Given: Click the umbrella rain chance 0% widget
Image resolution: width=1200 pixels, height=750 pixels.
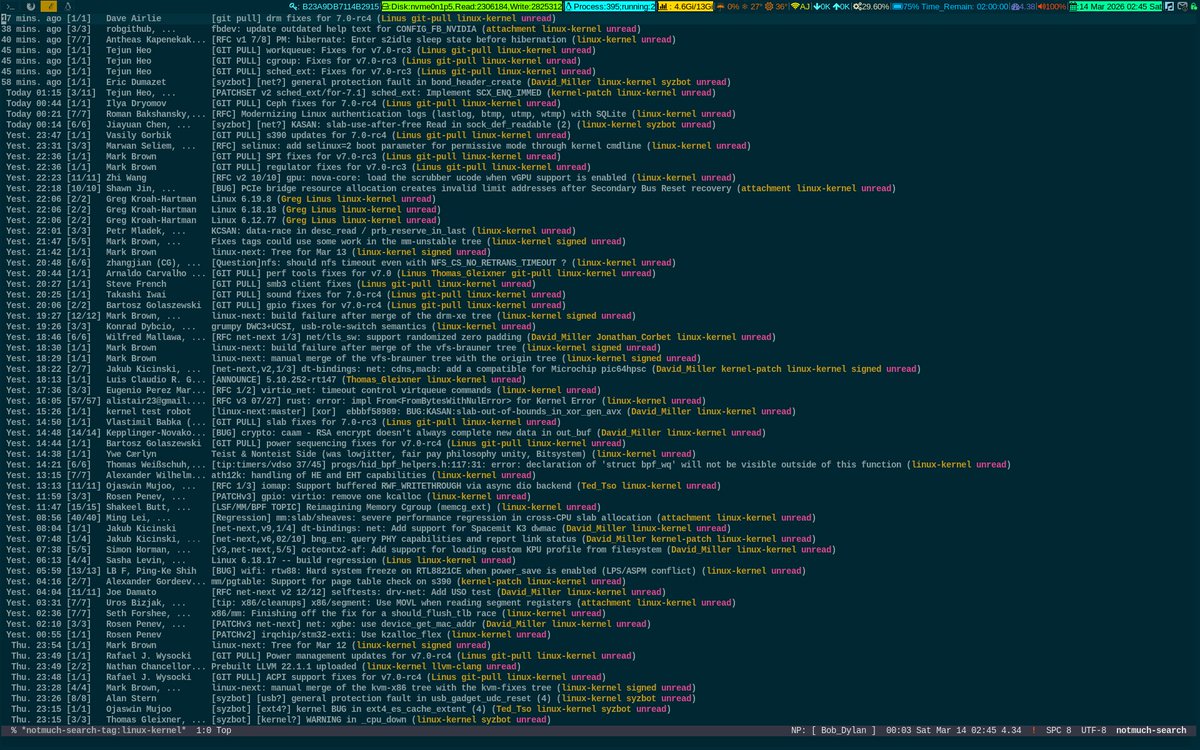Looking at the screenshot, I should [x=729, y=7].
